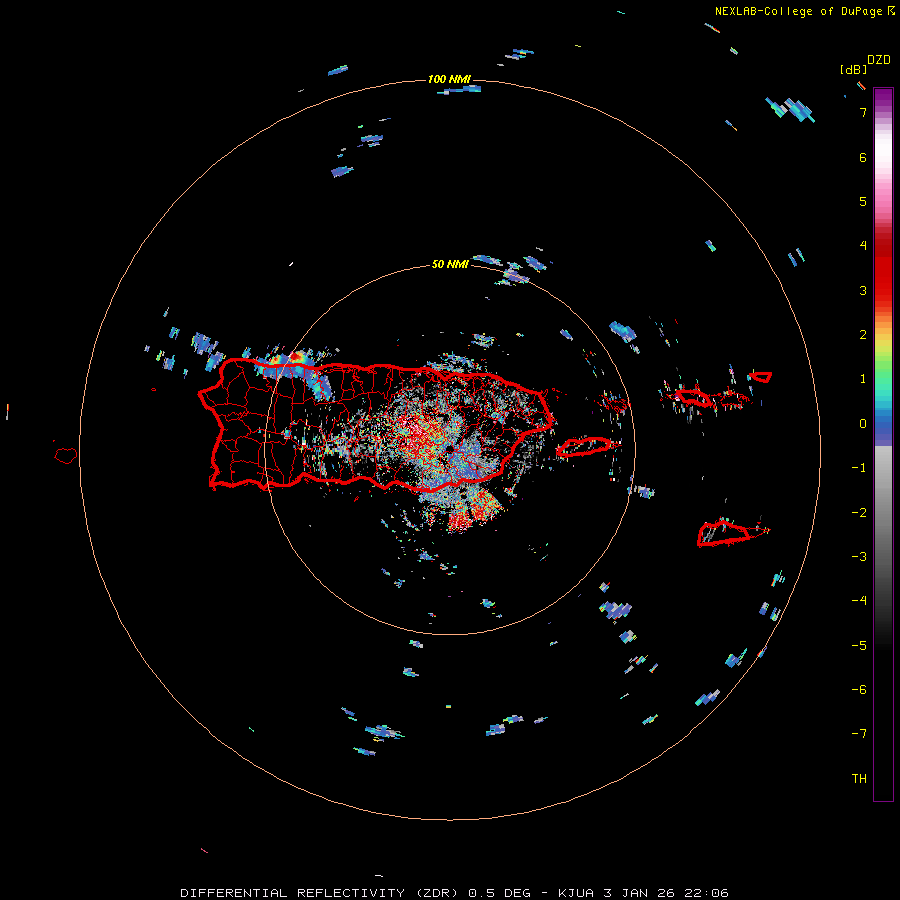
Task: Click the -1 value on the color scale
Action: coord(859,468)
